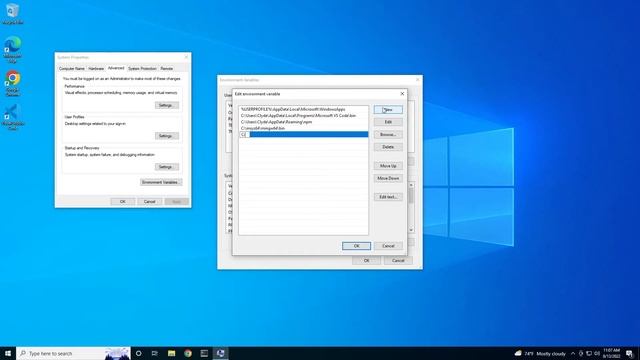Image resolution: width=640 pixels, height=360 pixels.
Task: Select the mingw64 bin path entry
Action: pyautogui.click(x=303, y=128)
